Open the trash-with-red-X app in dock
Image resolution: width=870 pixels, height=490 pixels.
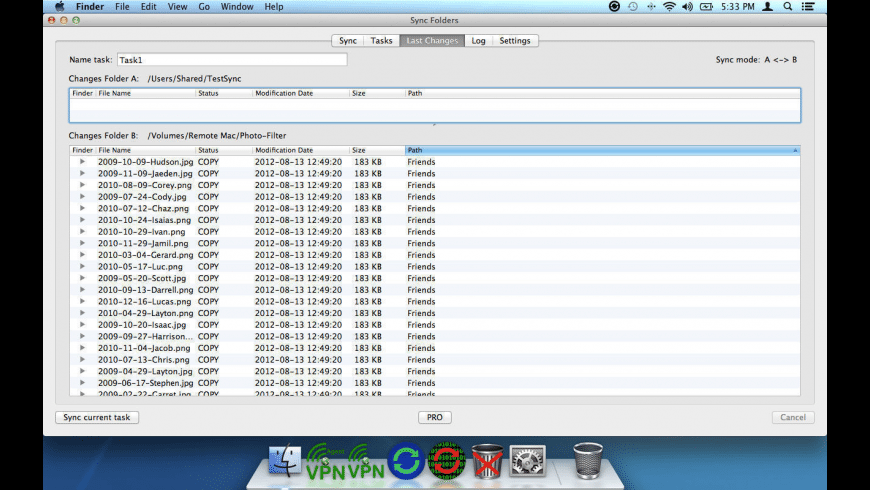coord(487,461)
